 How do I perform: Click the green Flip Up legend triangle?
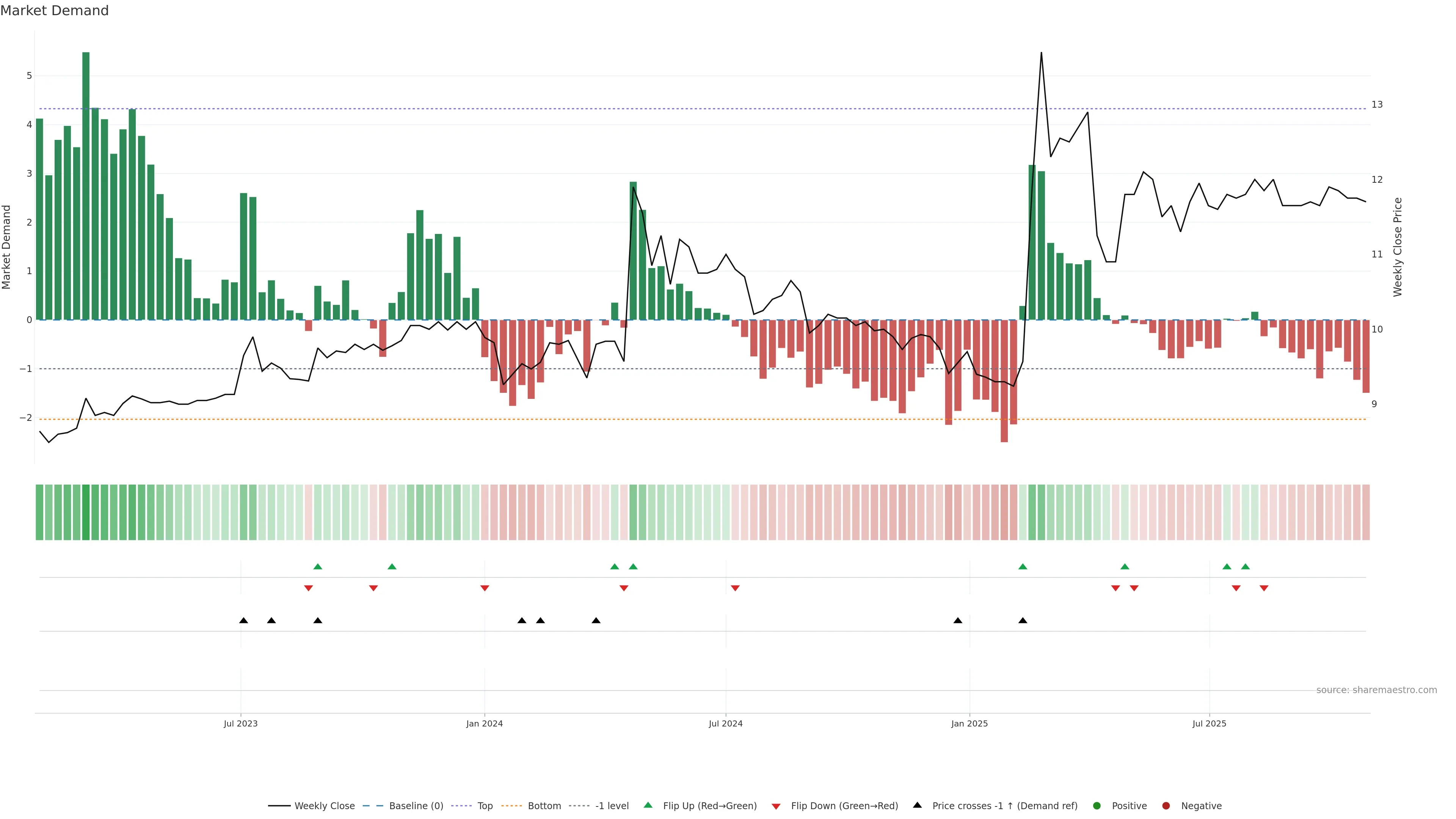tap(648, 805)
